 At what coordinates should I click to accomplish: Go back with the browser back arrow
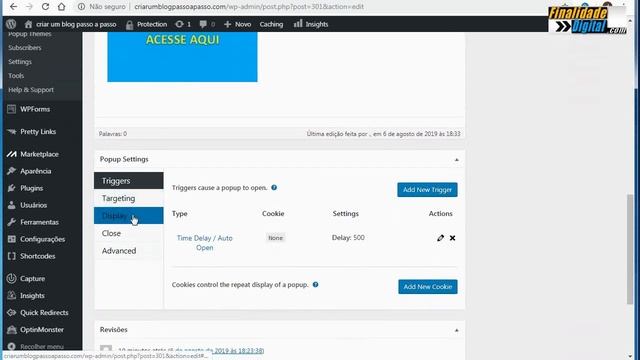pos(13,7)
